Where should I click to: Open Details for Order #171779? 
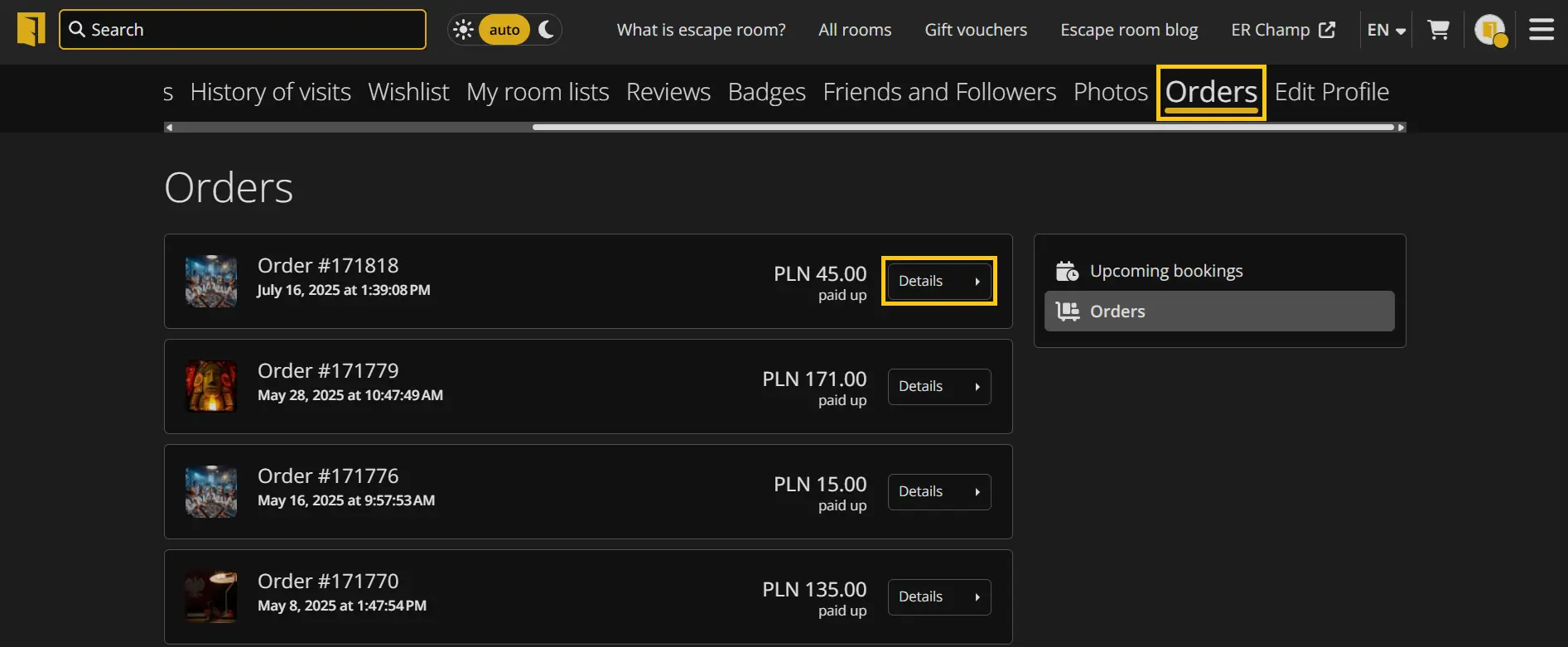(x=938, y=387)
